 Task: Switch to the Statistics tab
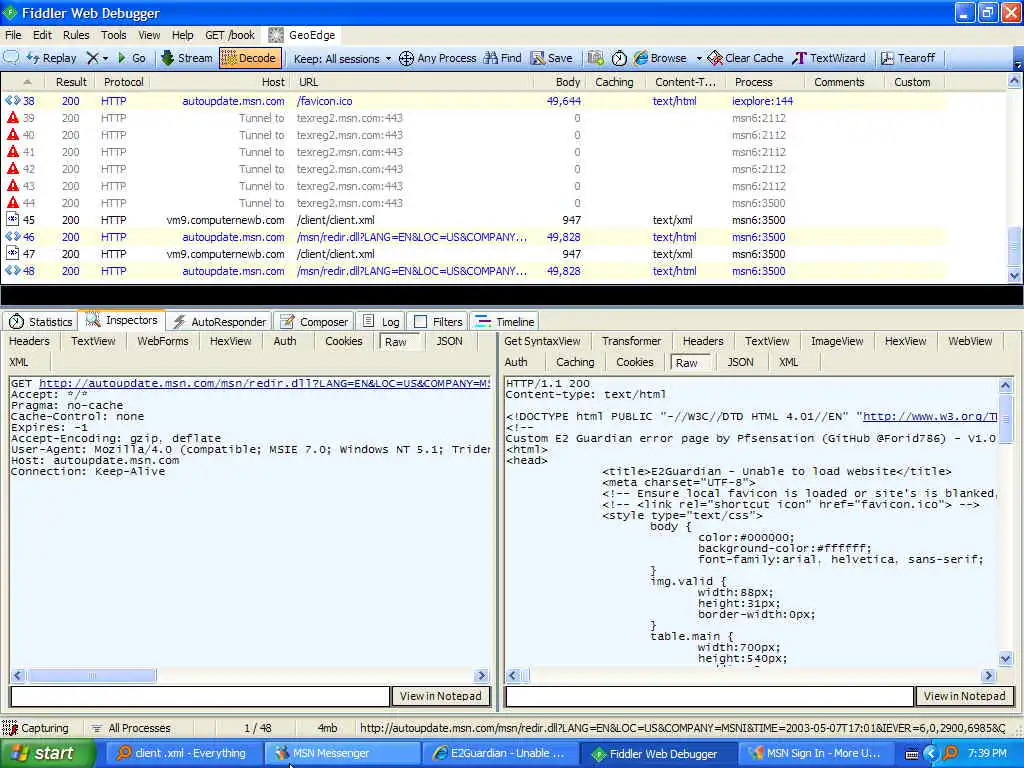coord(40,321)
